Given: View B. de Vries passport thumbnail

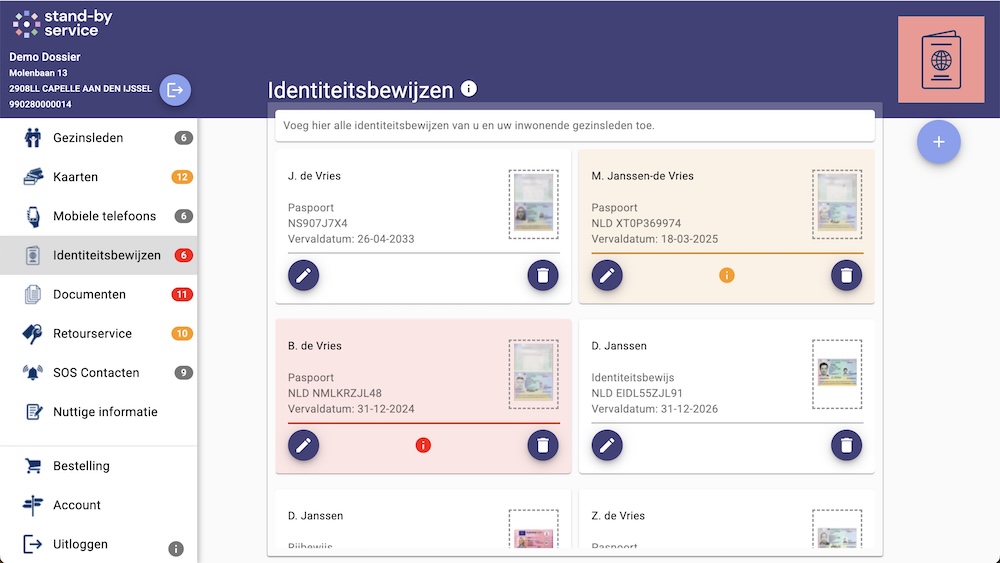Looking at the screenshot, I should click(534, 374).
